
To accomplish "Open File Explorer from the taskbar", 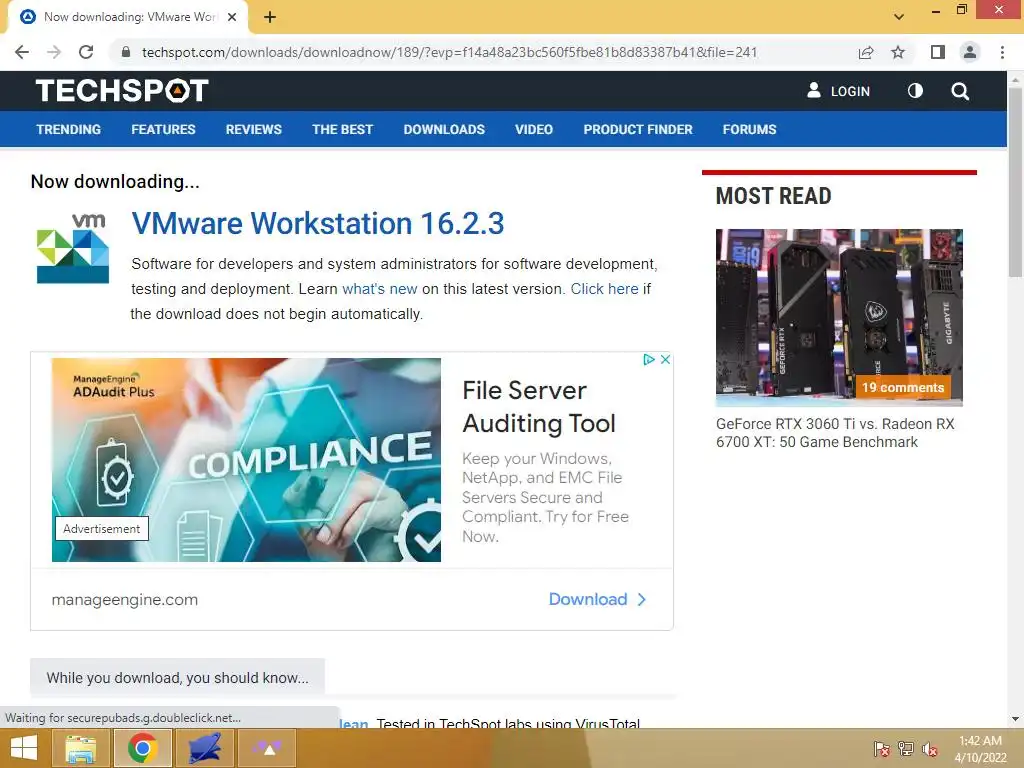I will (80, 748).
